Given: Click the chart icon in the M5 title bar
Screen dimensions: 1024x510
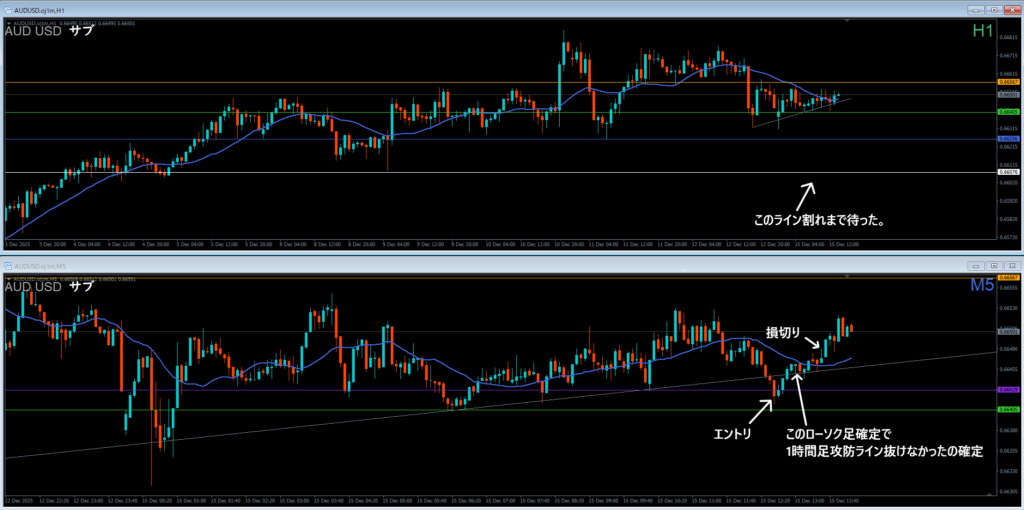Looking at the screenshot, I should [7, 266].
